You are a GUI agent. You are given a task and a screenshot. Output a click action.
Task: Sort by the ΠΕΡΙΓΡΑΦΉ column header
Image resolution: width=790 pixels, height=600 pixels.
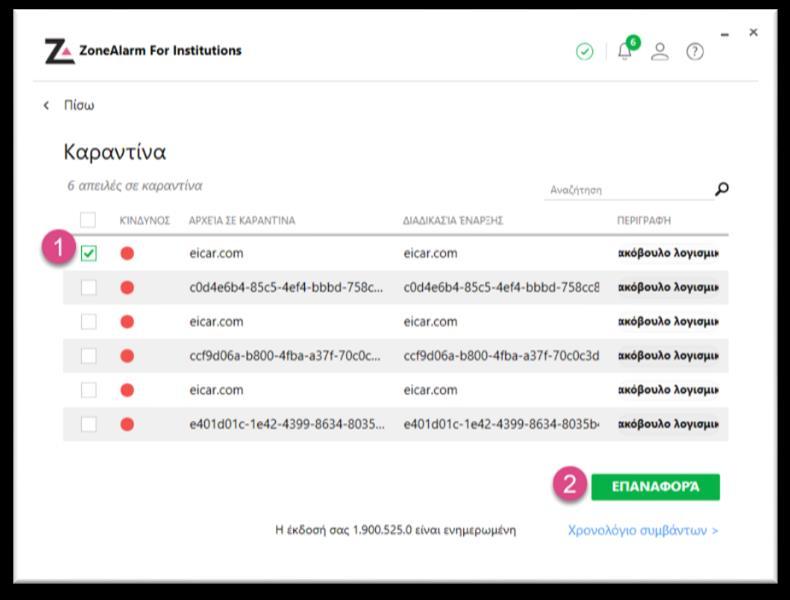[x=644, y=221]
